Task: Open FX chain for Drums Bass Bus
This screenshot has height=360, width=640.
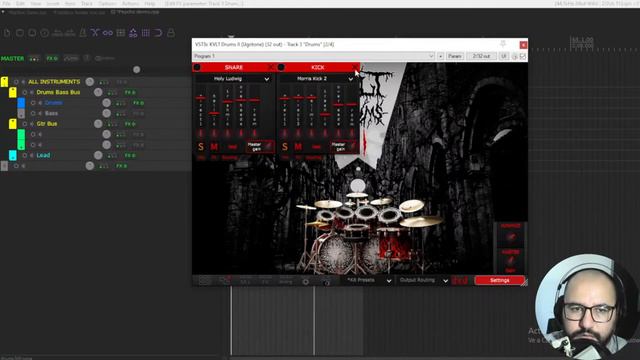Action: pos(130,93)
